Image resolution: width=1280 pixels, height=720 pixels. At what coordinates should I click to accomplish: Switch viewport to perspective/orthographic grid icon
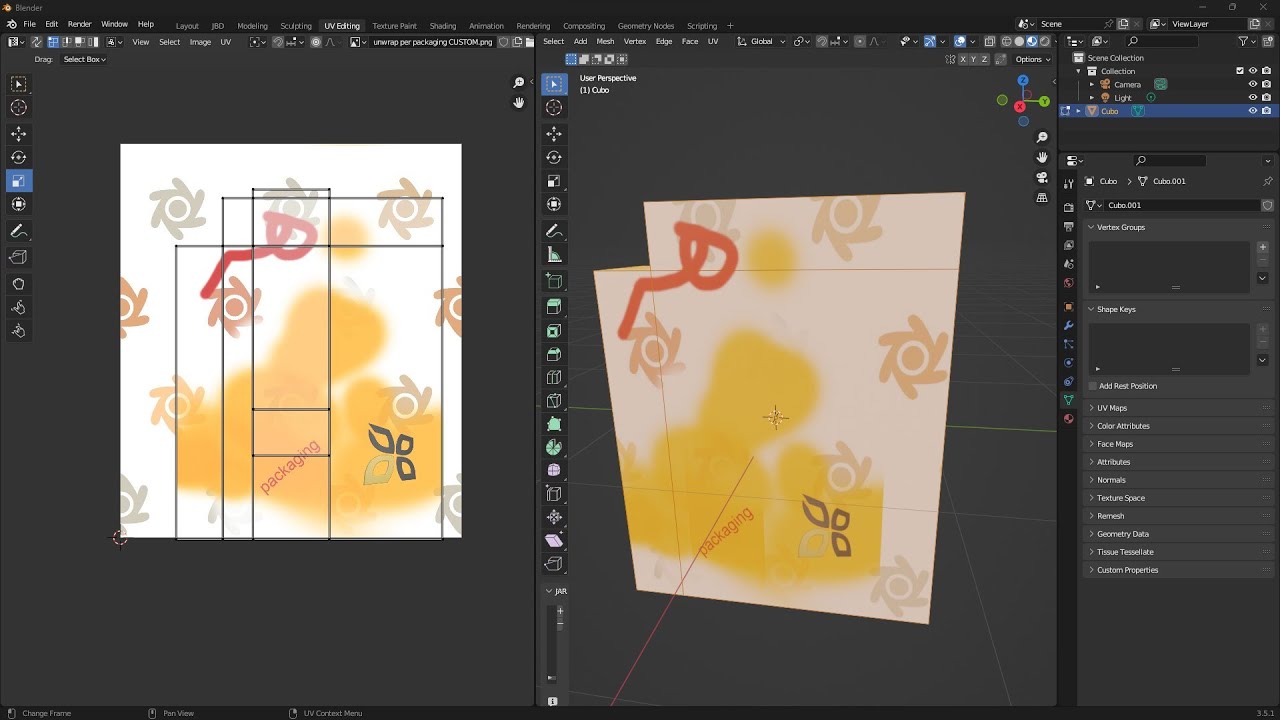[x=1042, y=198]
